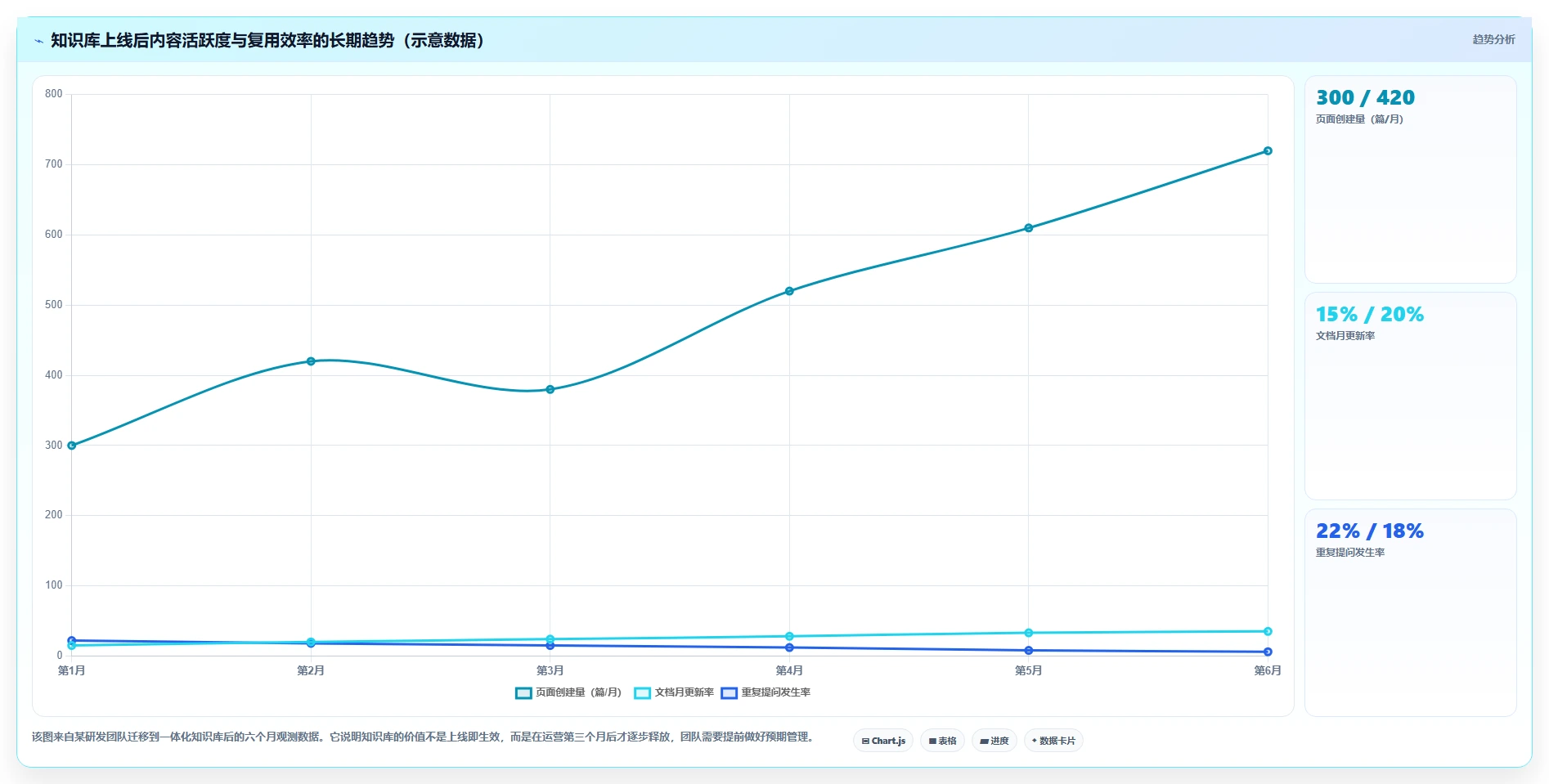Click the Chart.js tag
Screen dimensions: 1549x784
click(x=883, y=741)
